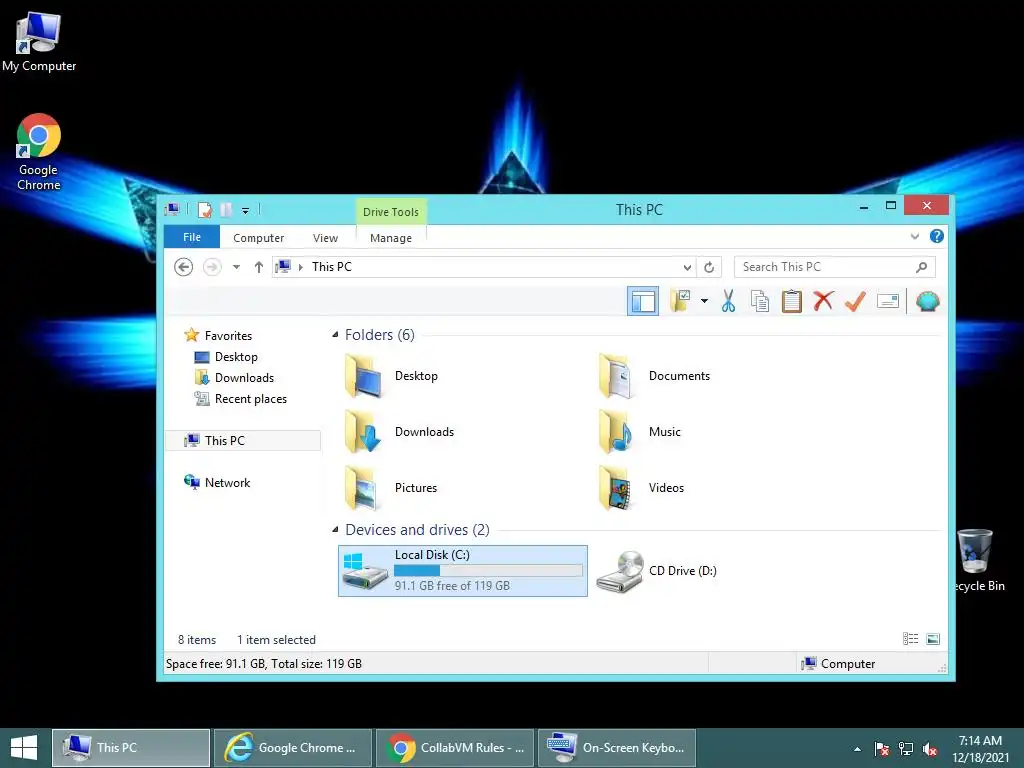Viewport: 1024px width, 768px height.
Task: Open Customize Quick Access Toolbar dropdown
Action: 246,210
